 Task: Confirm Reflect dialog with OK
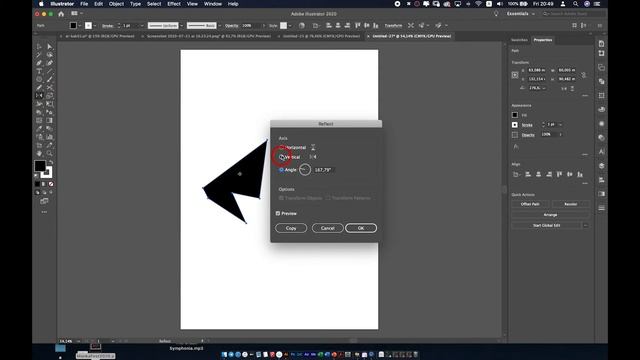tap(361, 228)
